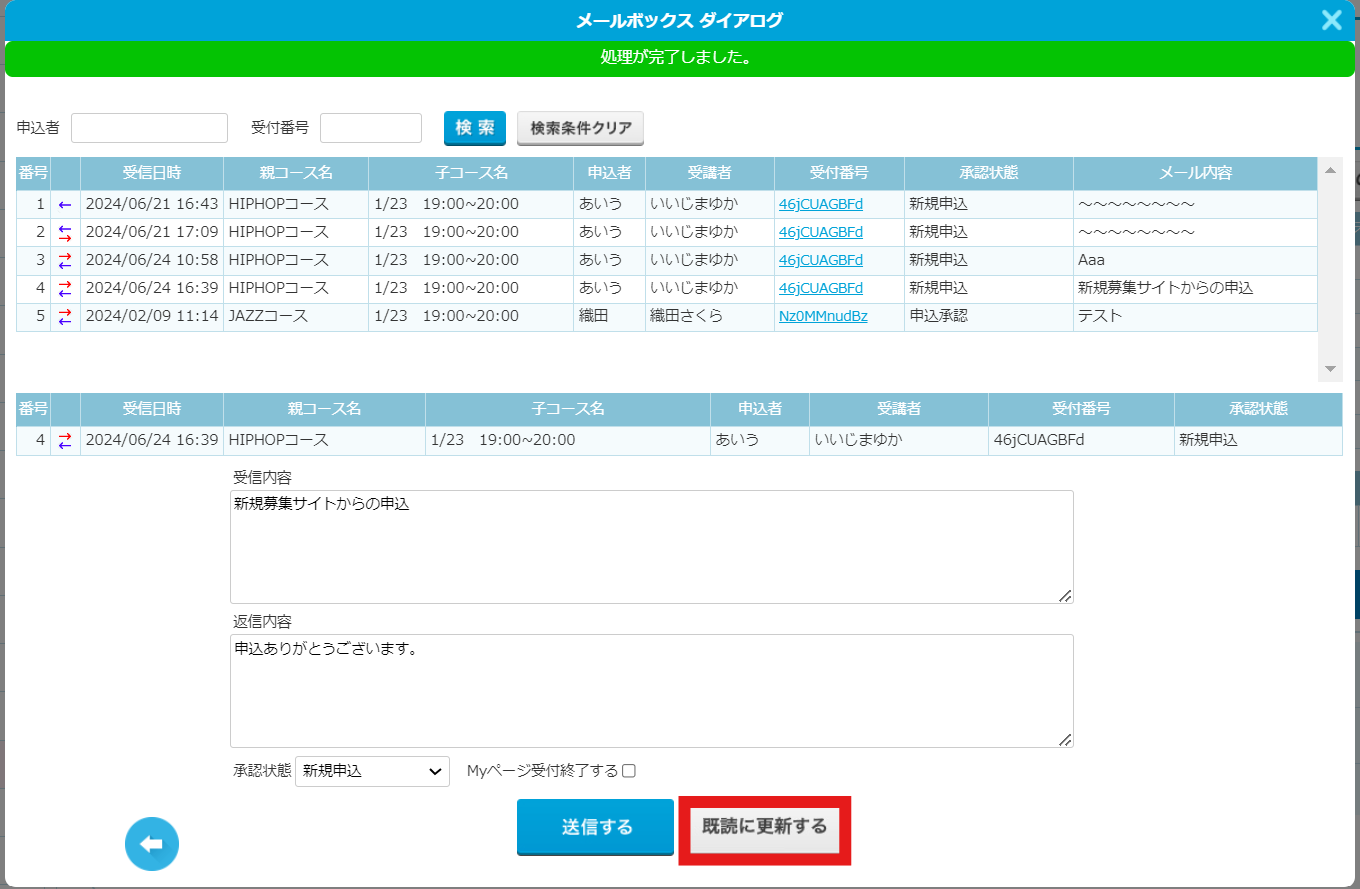
Task: Click scrollbar down arrow of mail list
Action: point(1330,369)
